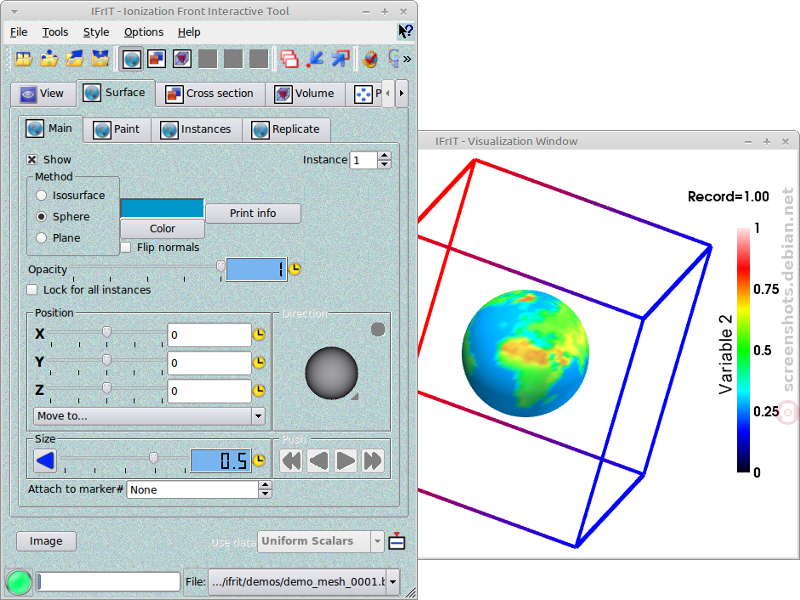This screenshot has width=800, height=600.
Task: Click the Push step-backward button
Action: coord(319,461)
